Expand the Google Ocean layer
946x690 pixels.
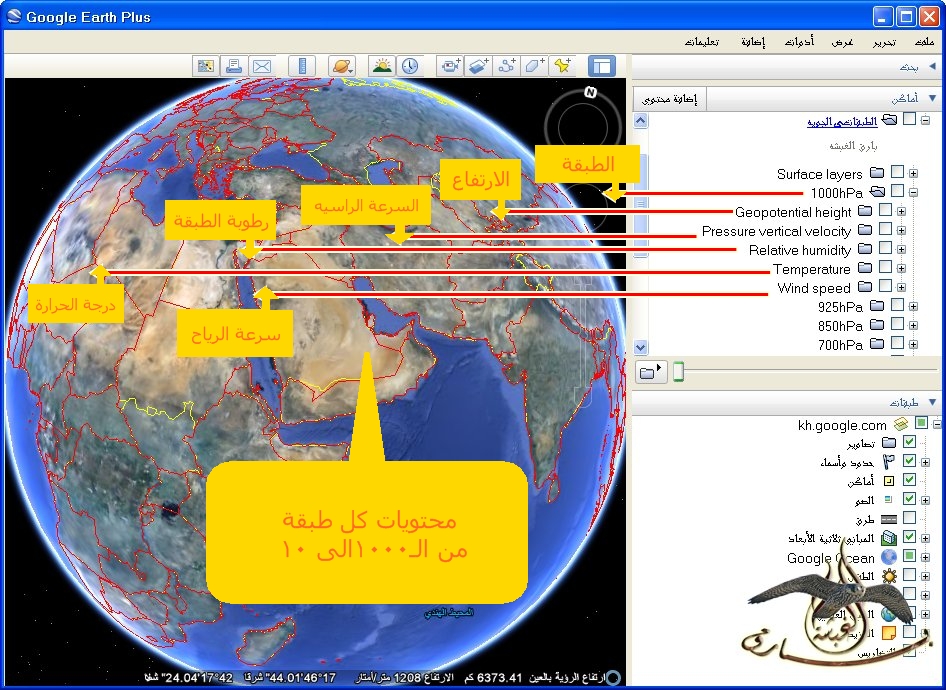[x=925, y=557]
